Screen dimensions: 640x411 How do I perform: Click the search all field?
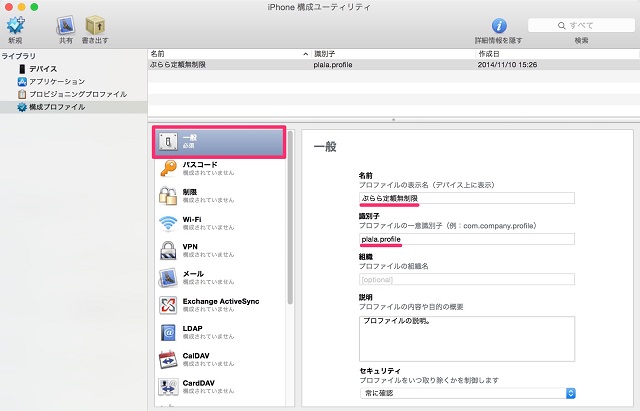point(581,26)
